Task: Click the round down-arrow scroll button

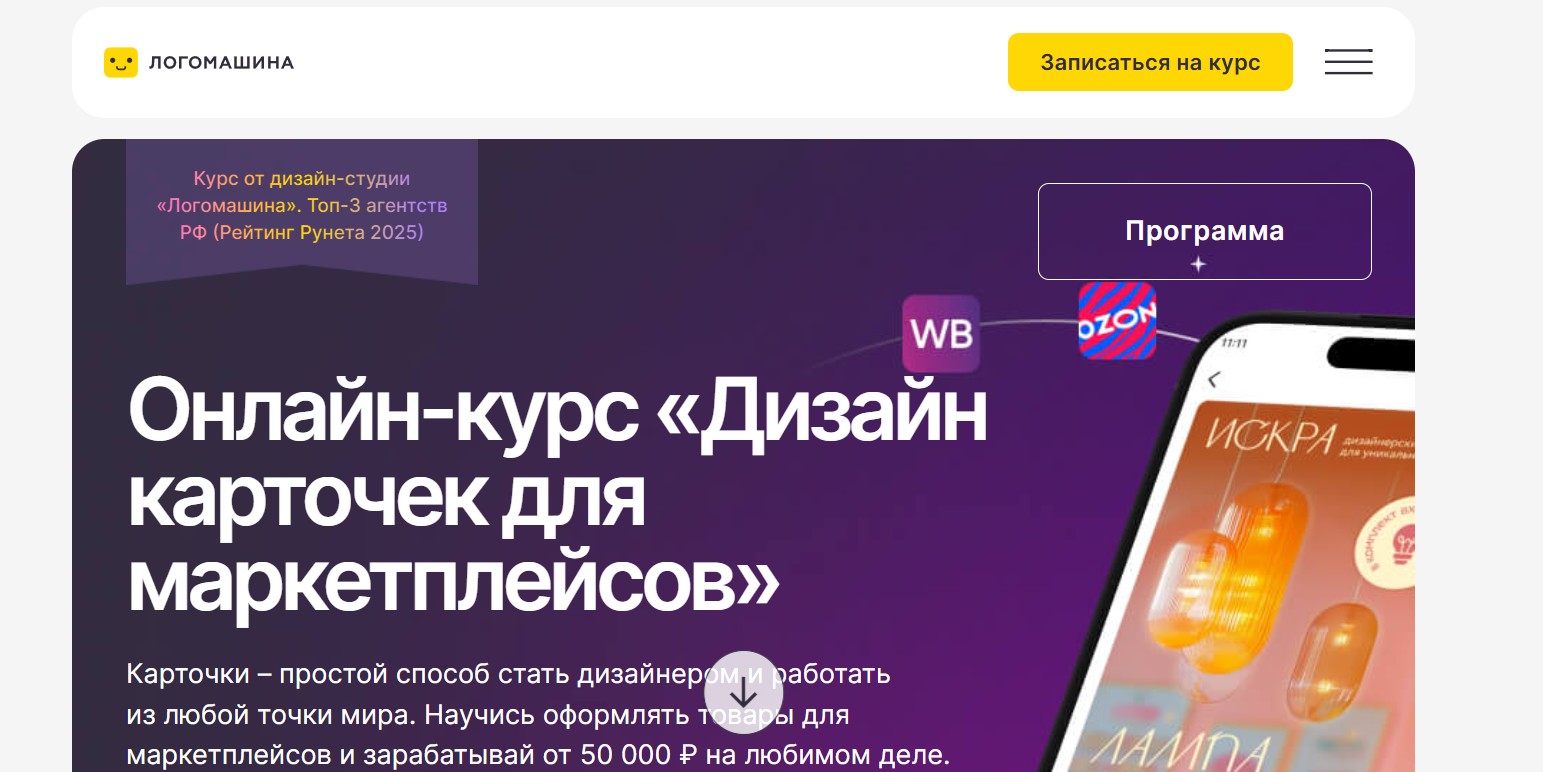Action: click(x=743, y=694)
